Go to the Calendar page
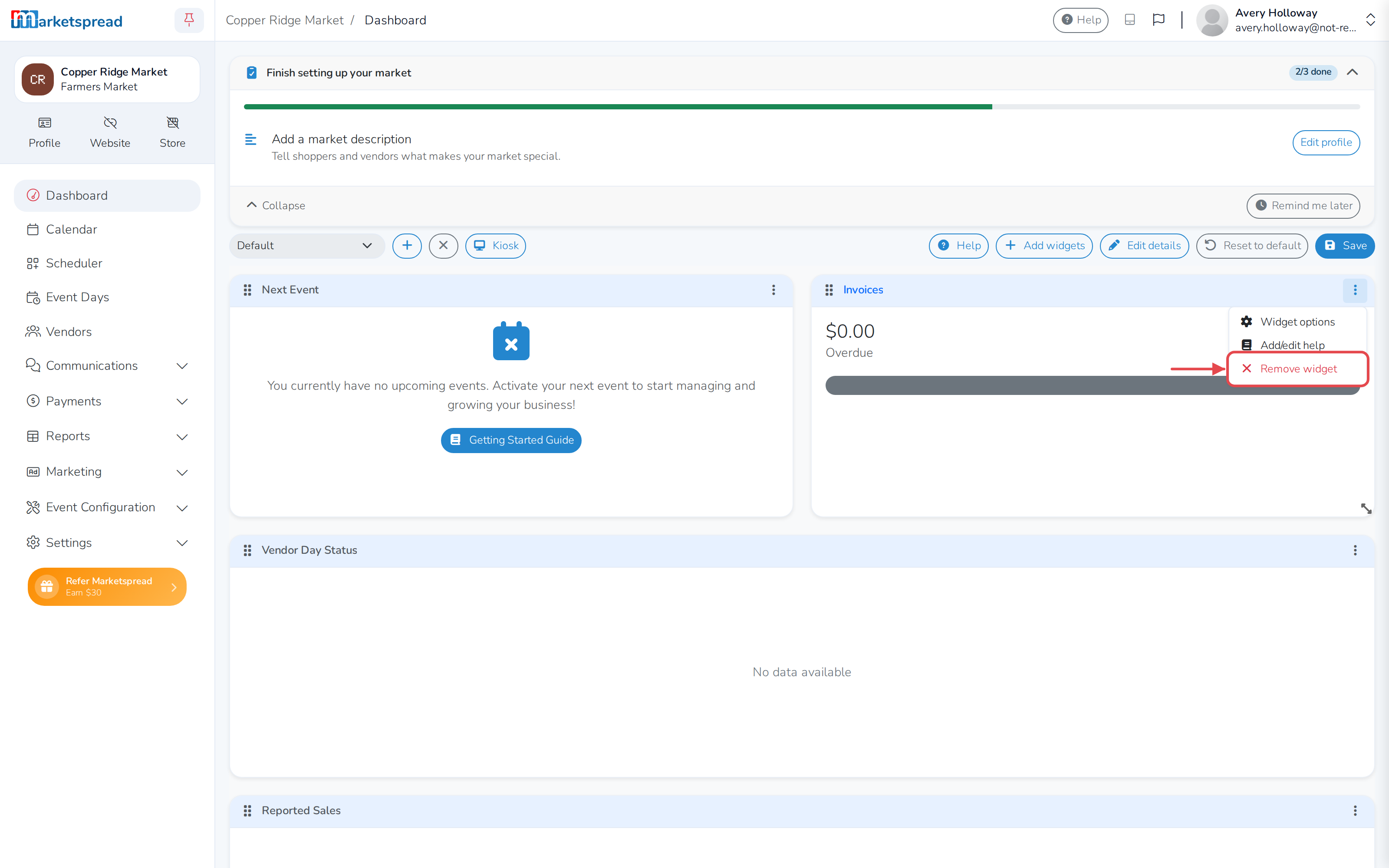 (x=107, y=230)
